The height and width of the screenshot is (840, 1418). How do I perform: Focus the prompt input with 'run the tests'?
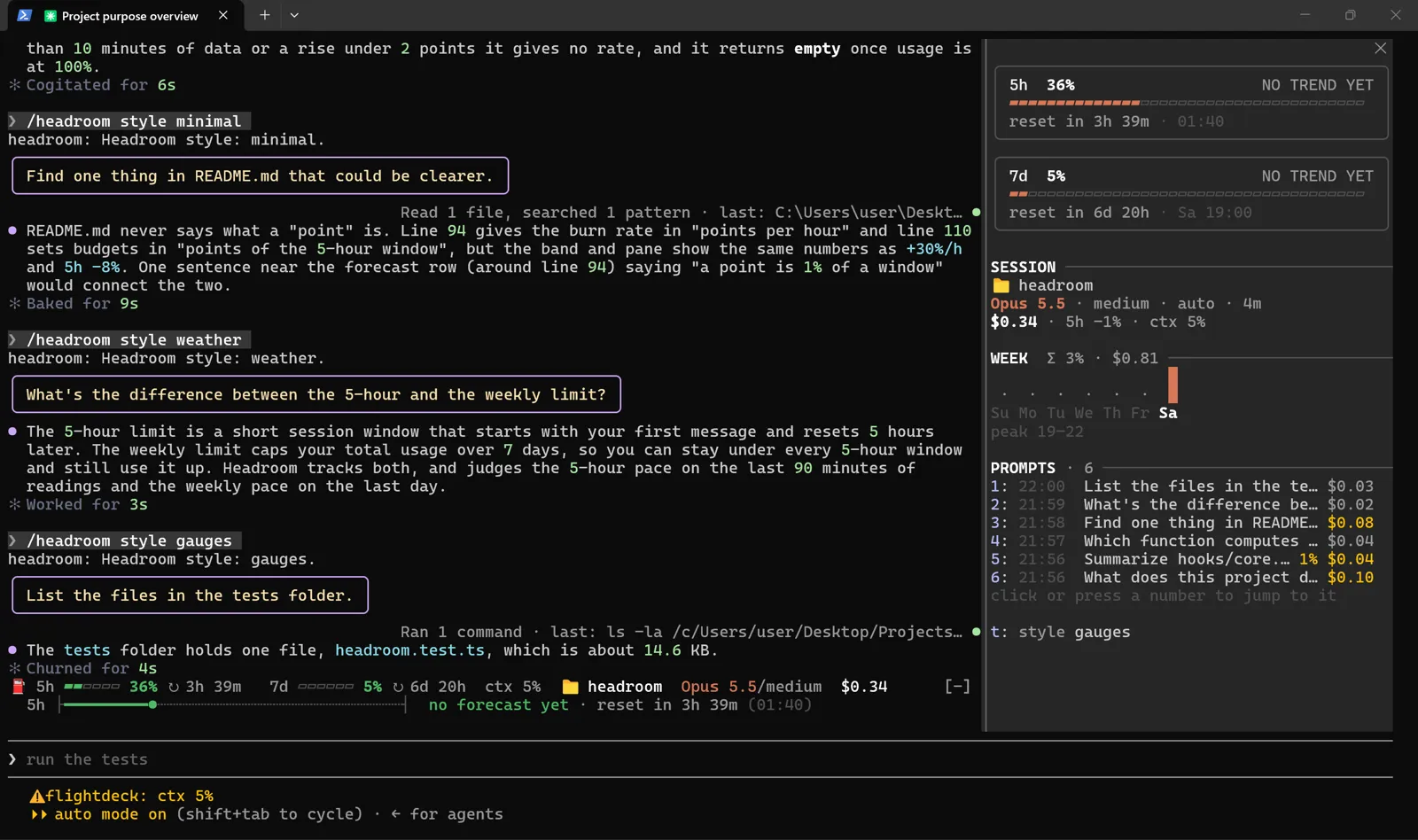700,759
